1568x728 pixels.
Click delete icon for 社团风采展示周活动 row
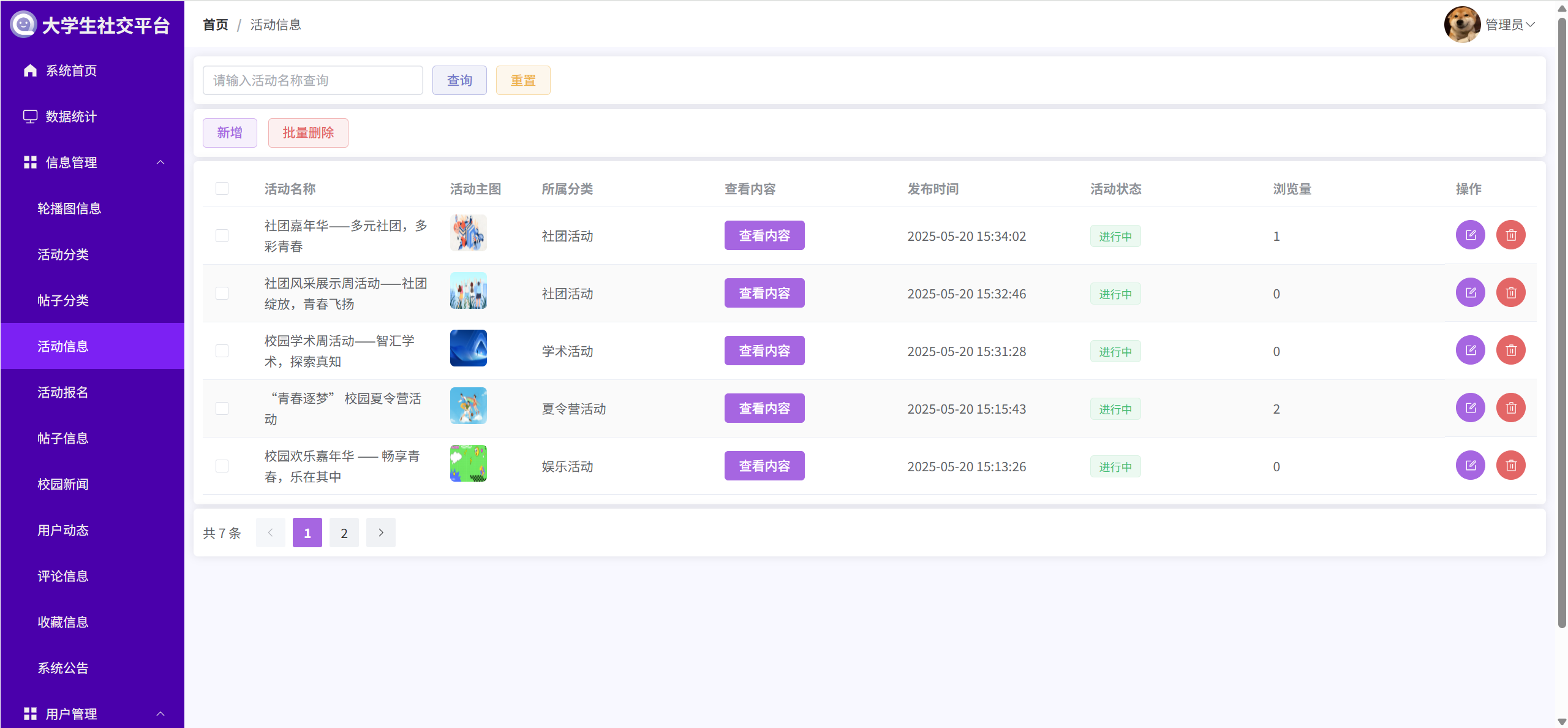pyautogui.click(x=1510, y=293)
